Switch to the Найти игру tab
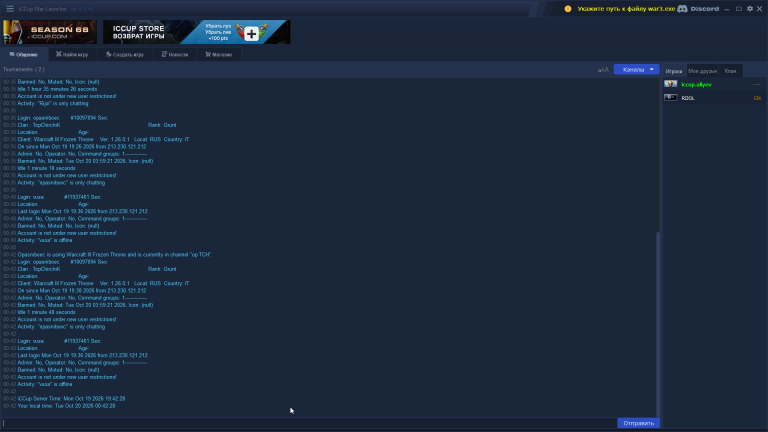This screenshot has height=432, width=768. click(x=72, y=54)
